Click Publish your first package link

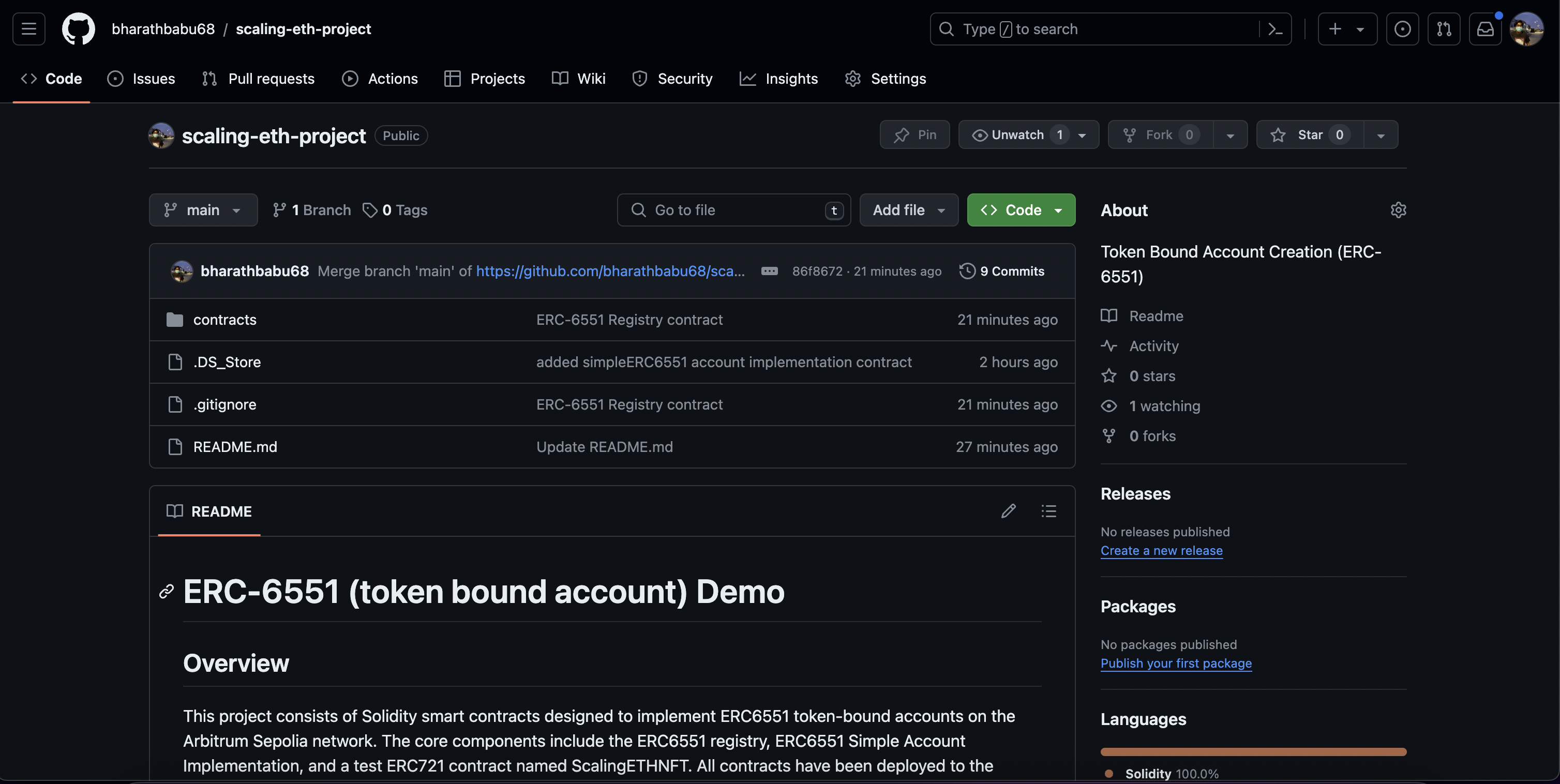tap(1176, 663)
